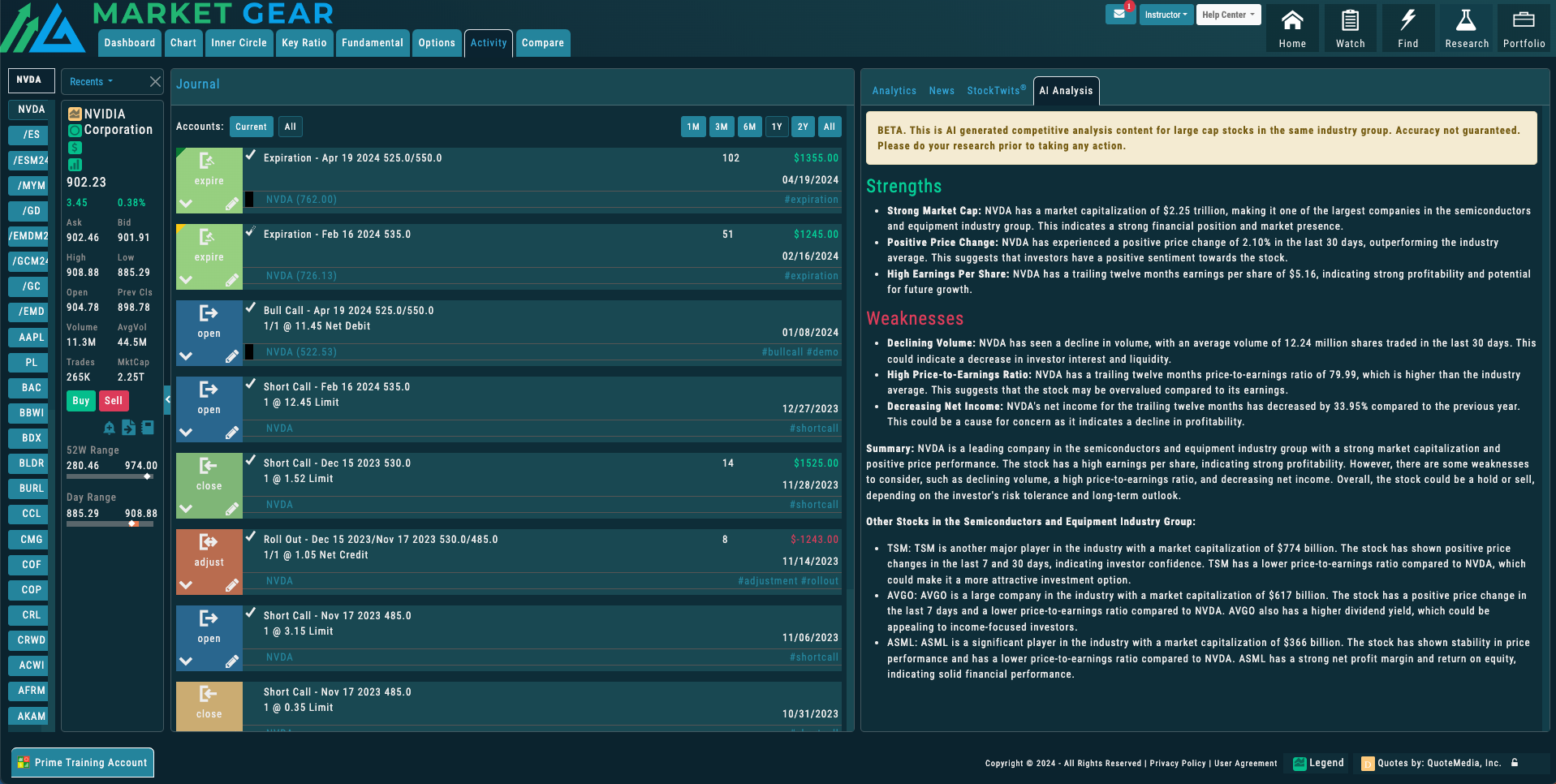Click the document arrow icon below Buy/Sell

pyautogui.click(x=128, y=427)
